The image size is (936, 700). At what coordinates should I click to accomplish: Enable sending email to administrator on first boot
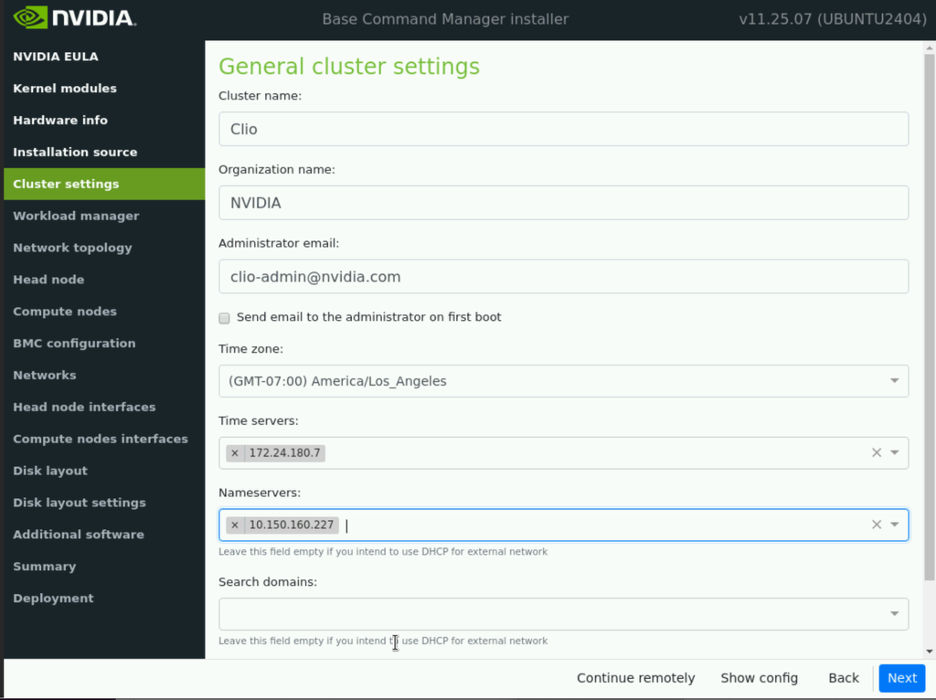pyautogui.click(x=224, y=318)
